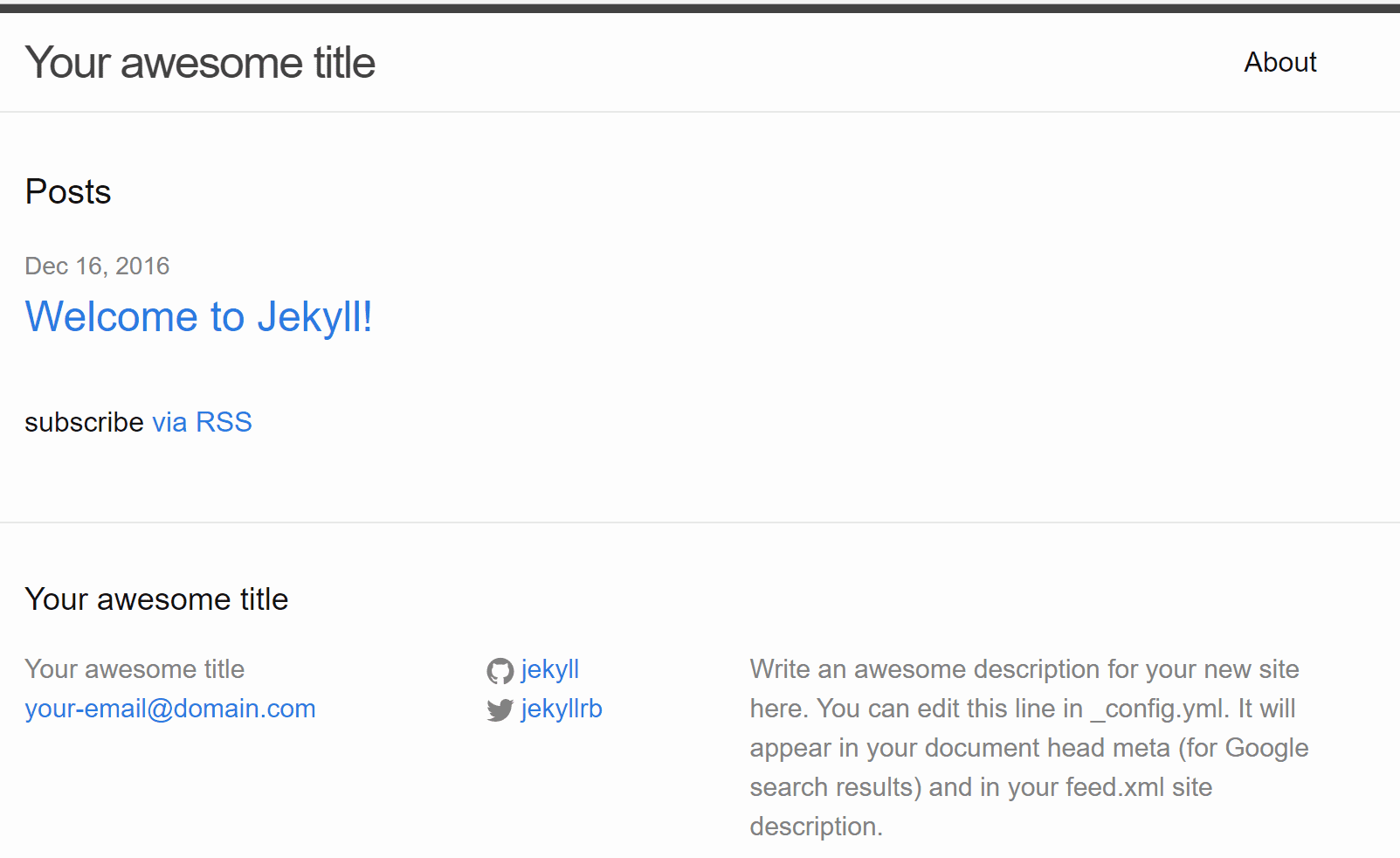Screen dimensions: 1400x858
Task: Click the black footer heading Your awesome title
Action: 156,599
